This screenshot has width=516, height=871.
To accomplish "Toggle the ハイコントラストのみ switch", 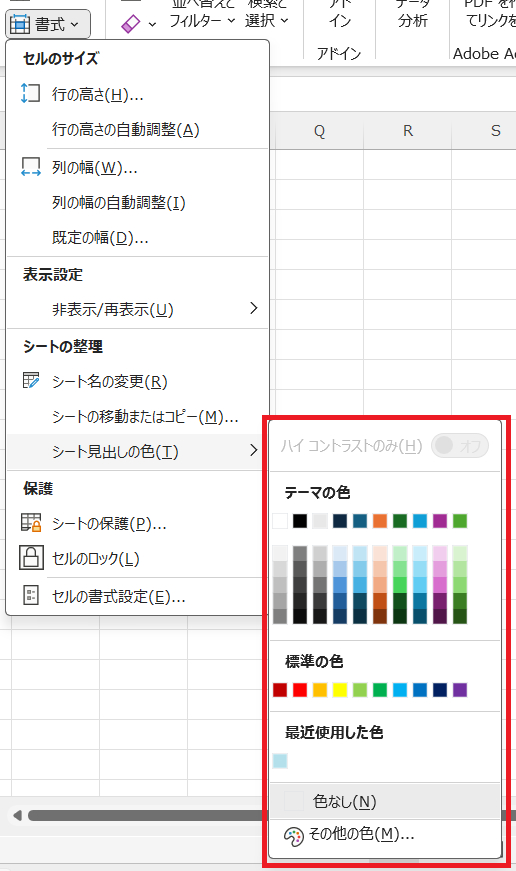I will click(459, 445).
